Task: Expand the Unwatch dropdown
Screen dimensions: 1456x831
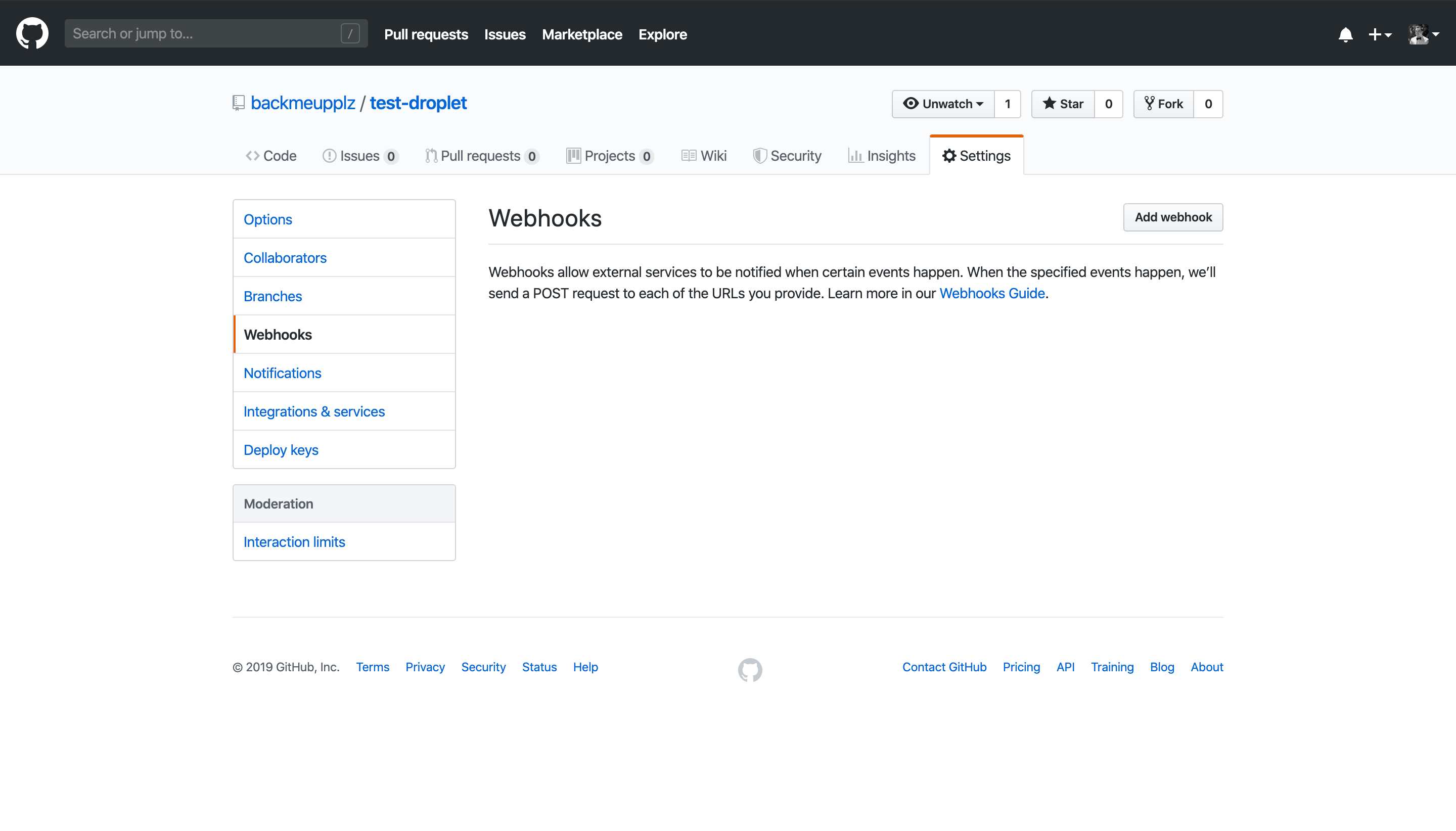Action: [x=943, y=104]
